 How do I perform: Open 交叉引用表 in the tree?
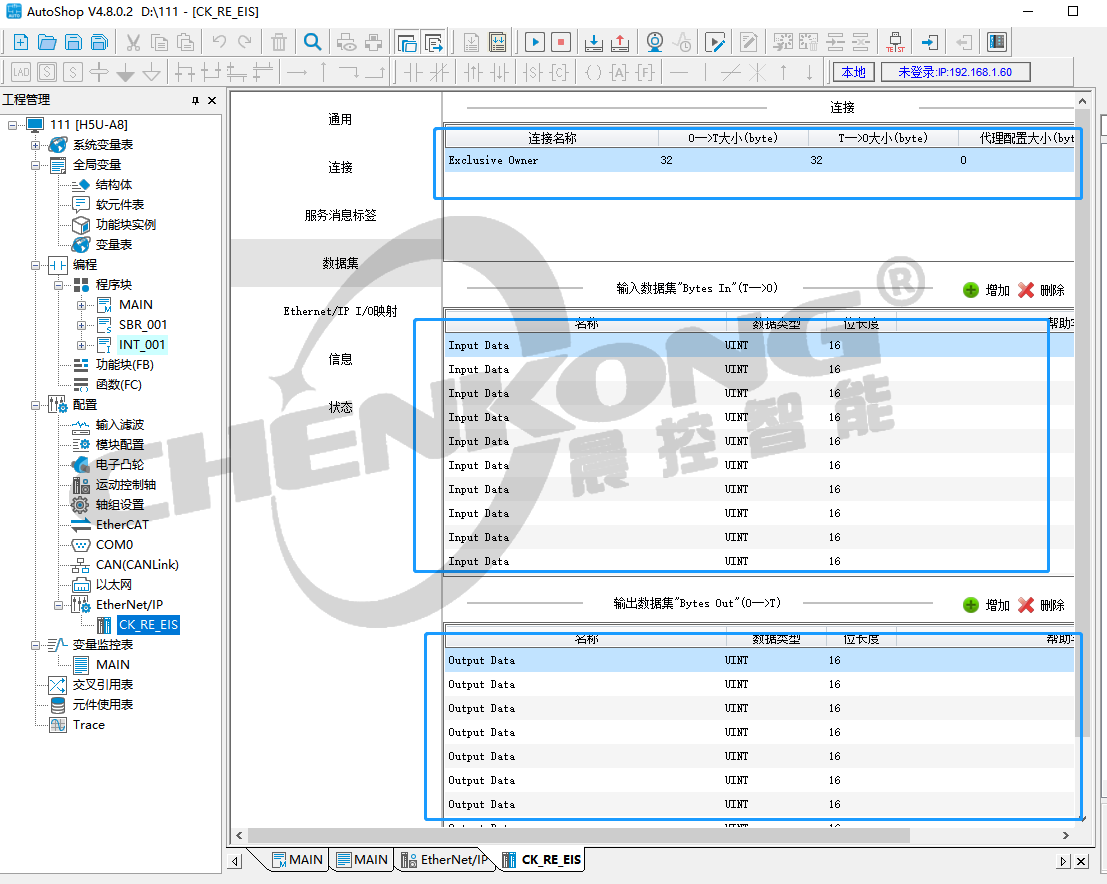pyautogui.click(x=102, y=685)
